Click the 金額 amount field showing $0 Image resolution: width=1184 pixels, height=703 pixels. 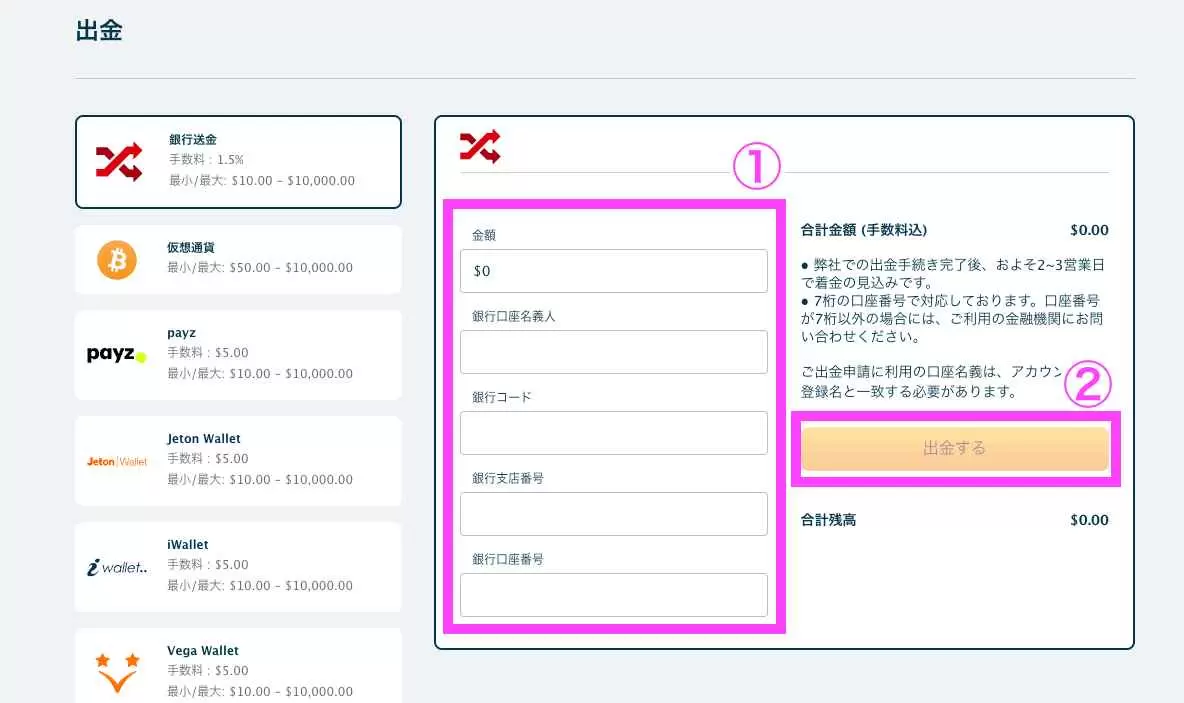613,270
